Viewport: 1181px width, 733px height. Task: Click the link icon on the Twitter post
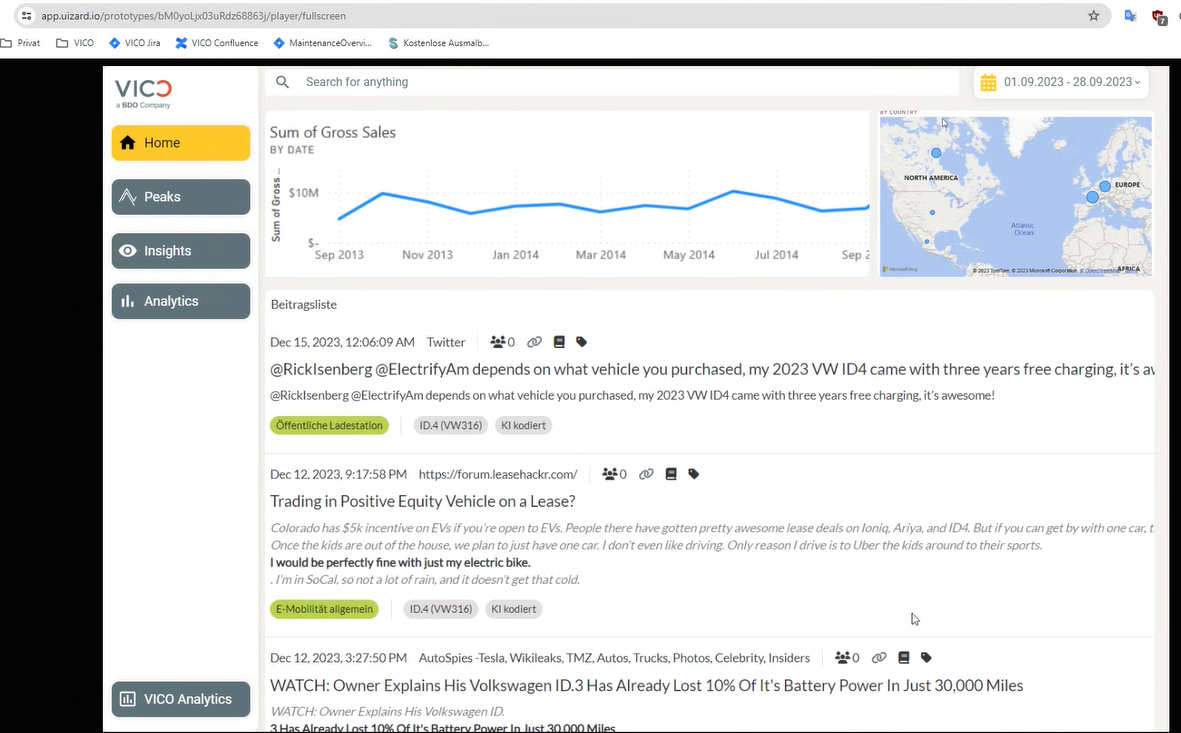point(534,342)
